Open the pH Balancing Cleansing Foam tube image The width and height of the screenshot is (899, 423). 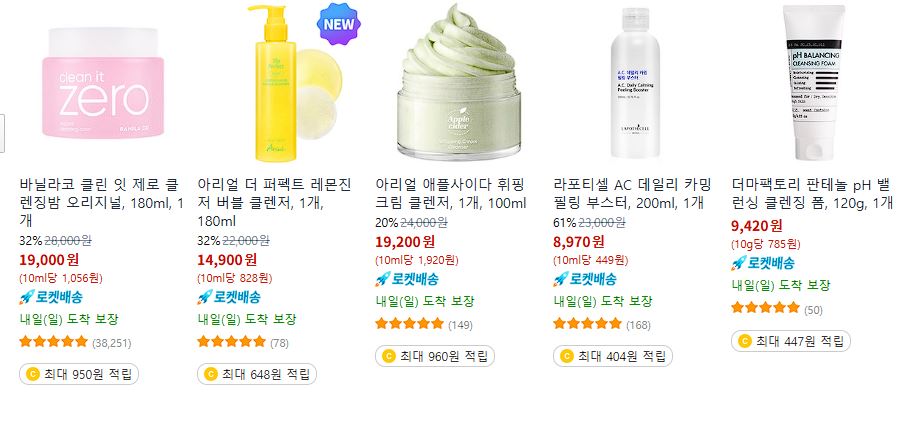click(x=815, y=83)
